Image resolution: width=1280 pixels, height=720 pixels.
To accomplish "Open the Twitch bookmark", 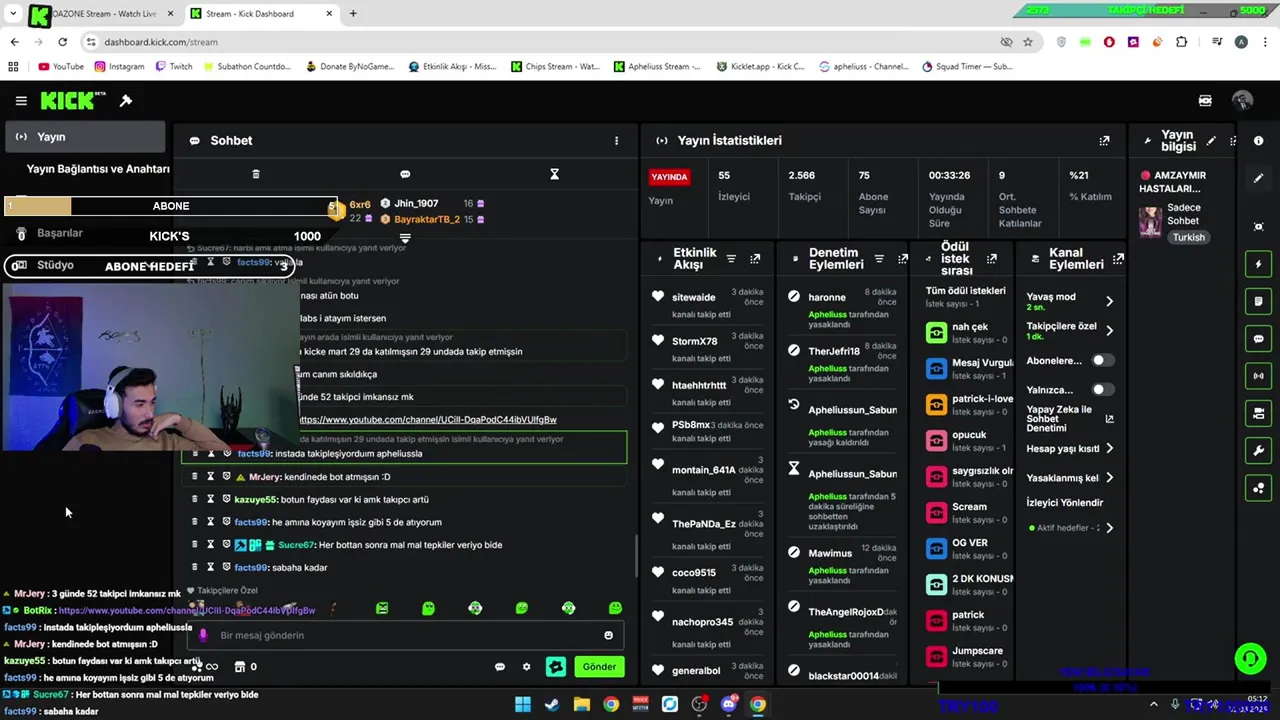I will pos(174,67).
